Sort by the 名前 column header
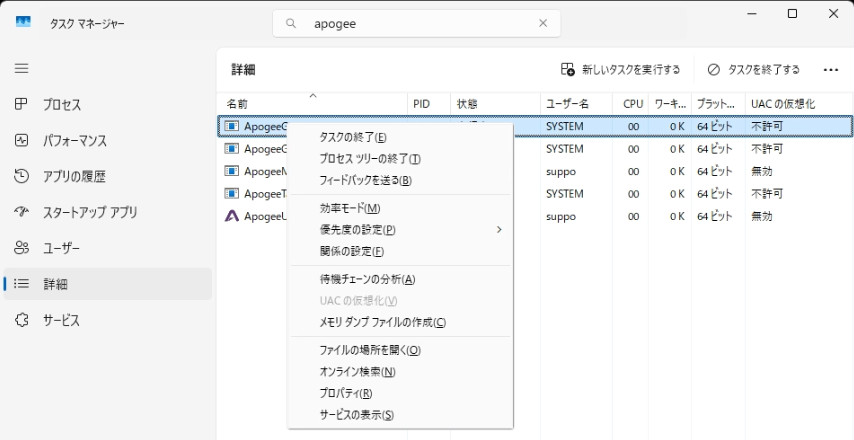854x440 pixels. 237,104
